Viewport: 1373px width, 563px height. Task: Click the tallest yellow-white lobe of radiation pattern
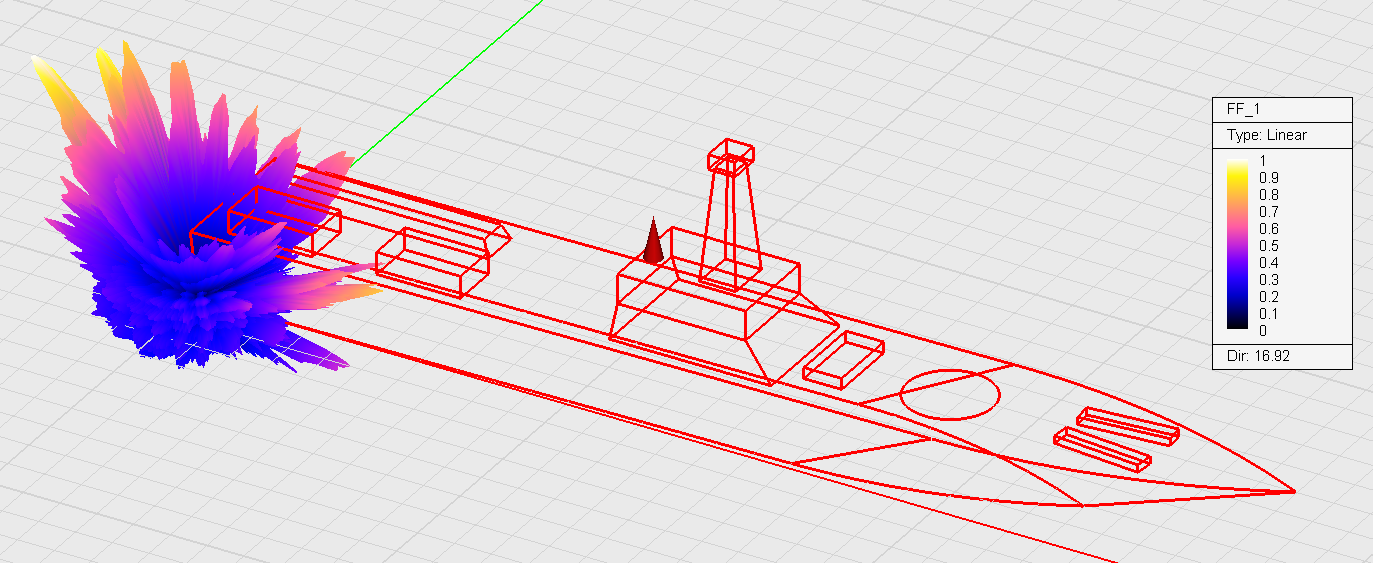tap(45, 72)
